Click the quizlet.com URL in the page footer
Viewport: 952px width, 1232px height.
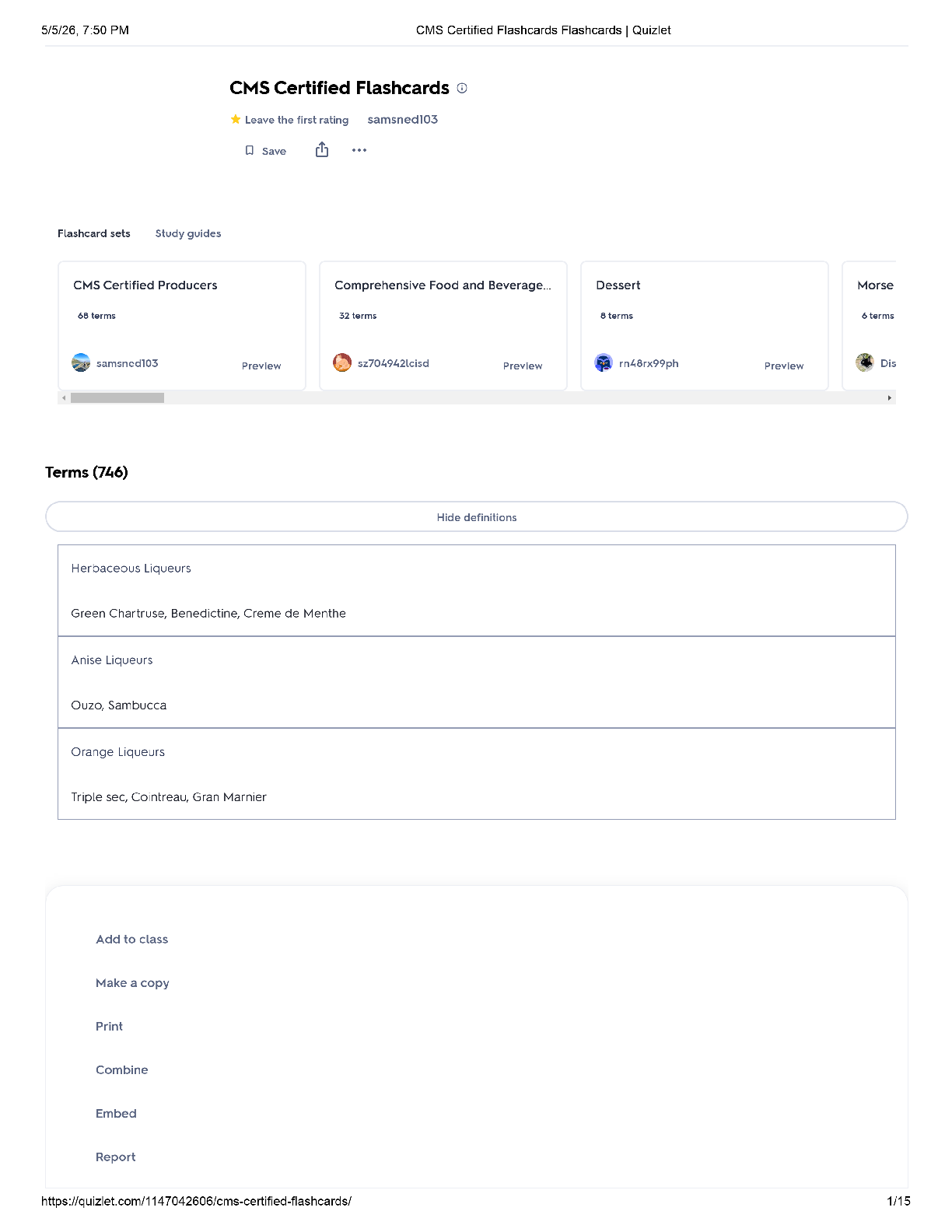tap(196, 1201)
